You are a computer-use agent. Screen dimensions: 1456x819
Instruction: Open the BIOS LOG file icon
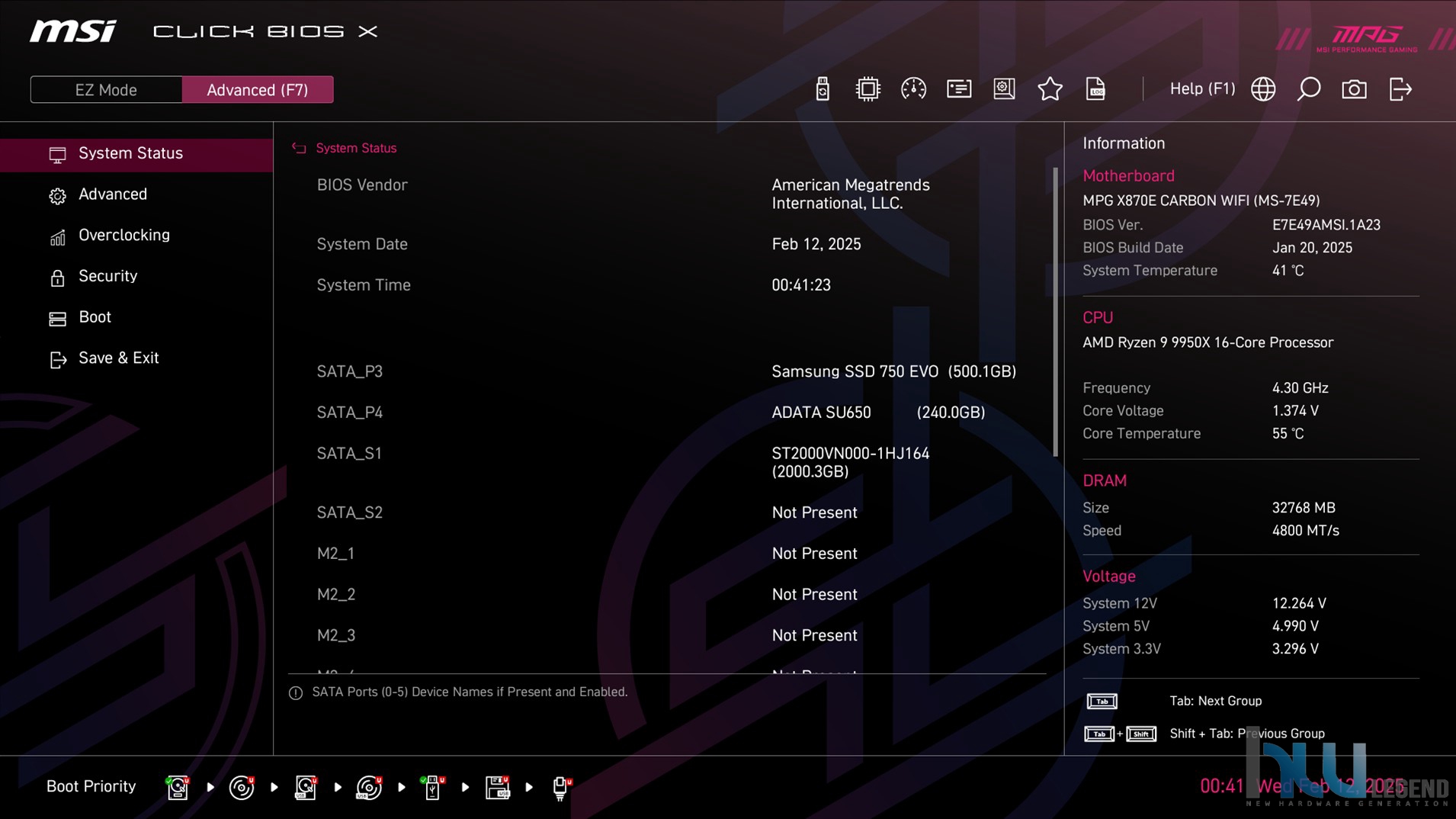click(1095, 89)
